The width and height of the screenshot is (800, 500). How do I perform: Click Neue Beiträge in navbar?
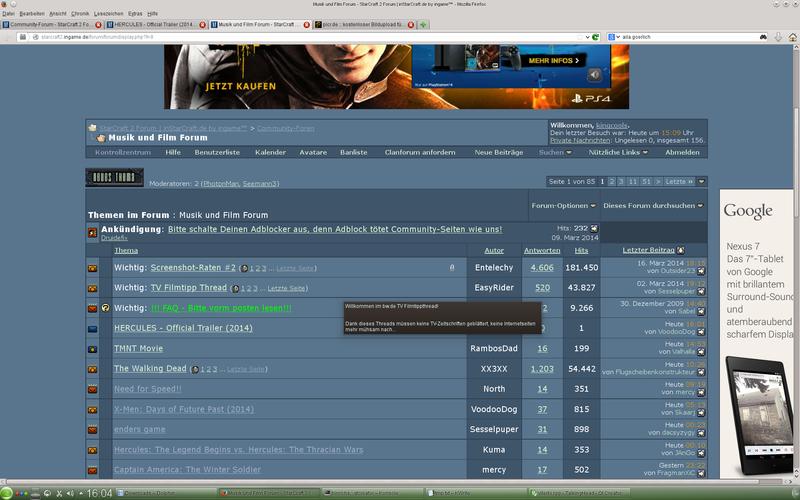498,152
